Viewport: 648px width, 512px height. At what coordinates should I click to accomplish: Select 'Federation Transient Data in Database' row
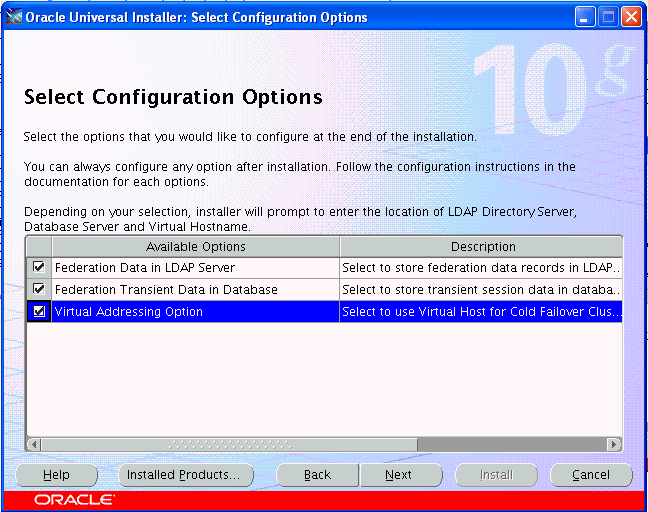coord(324,290)
